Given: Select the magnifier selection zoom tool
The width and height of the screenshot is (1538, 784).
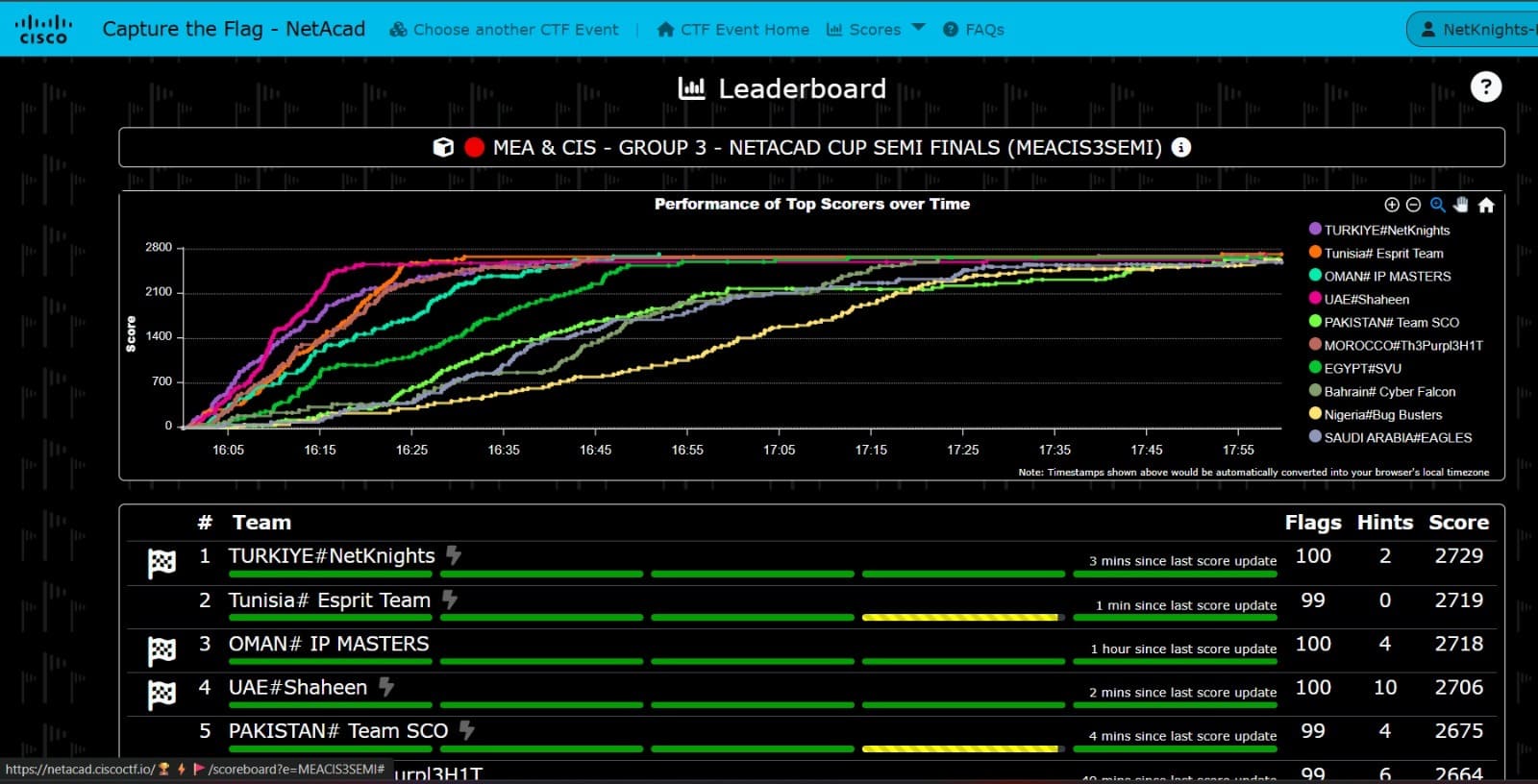Looking at the screenshot, I should pyautogui.click(x=1438, y=205).
